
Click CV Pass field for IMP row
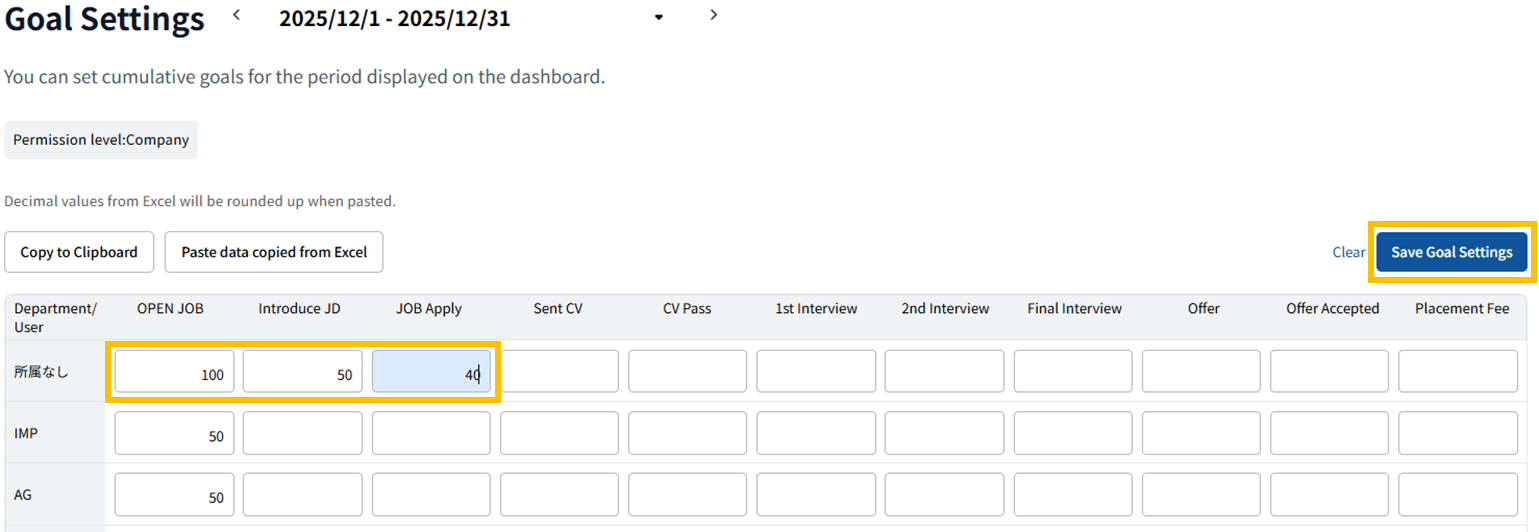point(687,433)
